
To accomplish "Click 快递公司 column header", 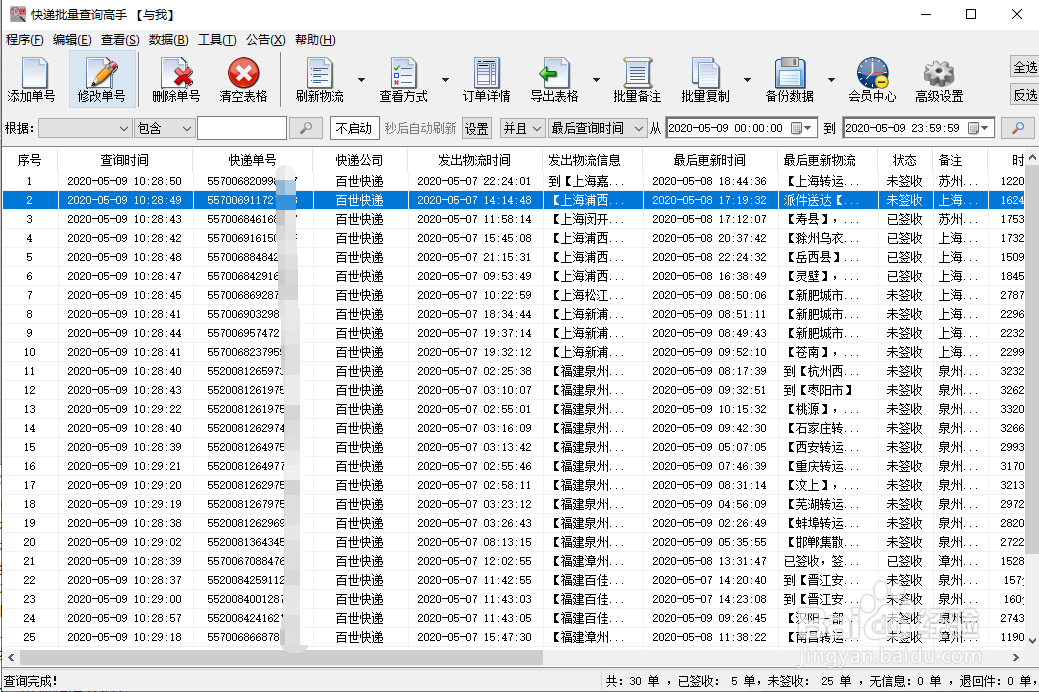I will [x=359, y=160].
